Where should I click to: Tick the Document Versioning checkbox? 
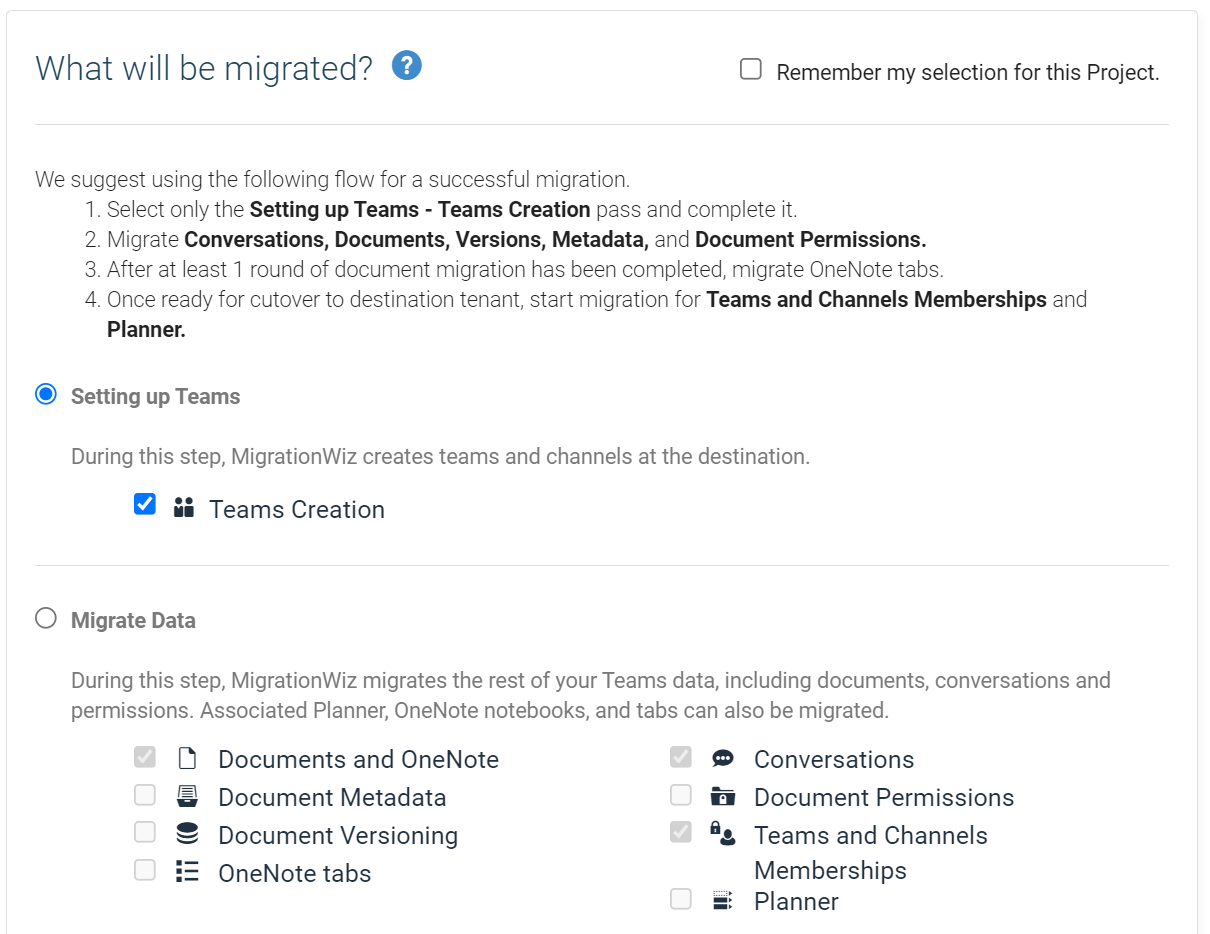(145, 832)
